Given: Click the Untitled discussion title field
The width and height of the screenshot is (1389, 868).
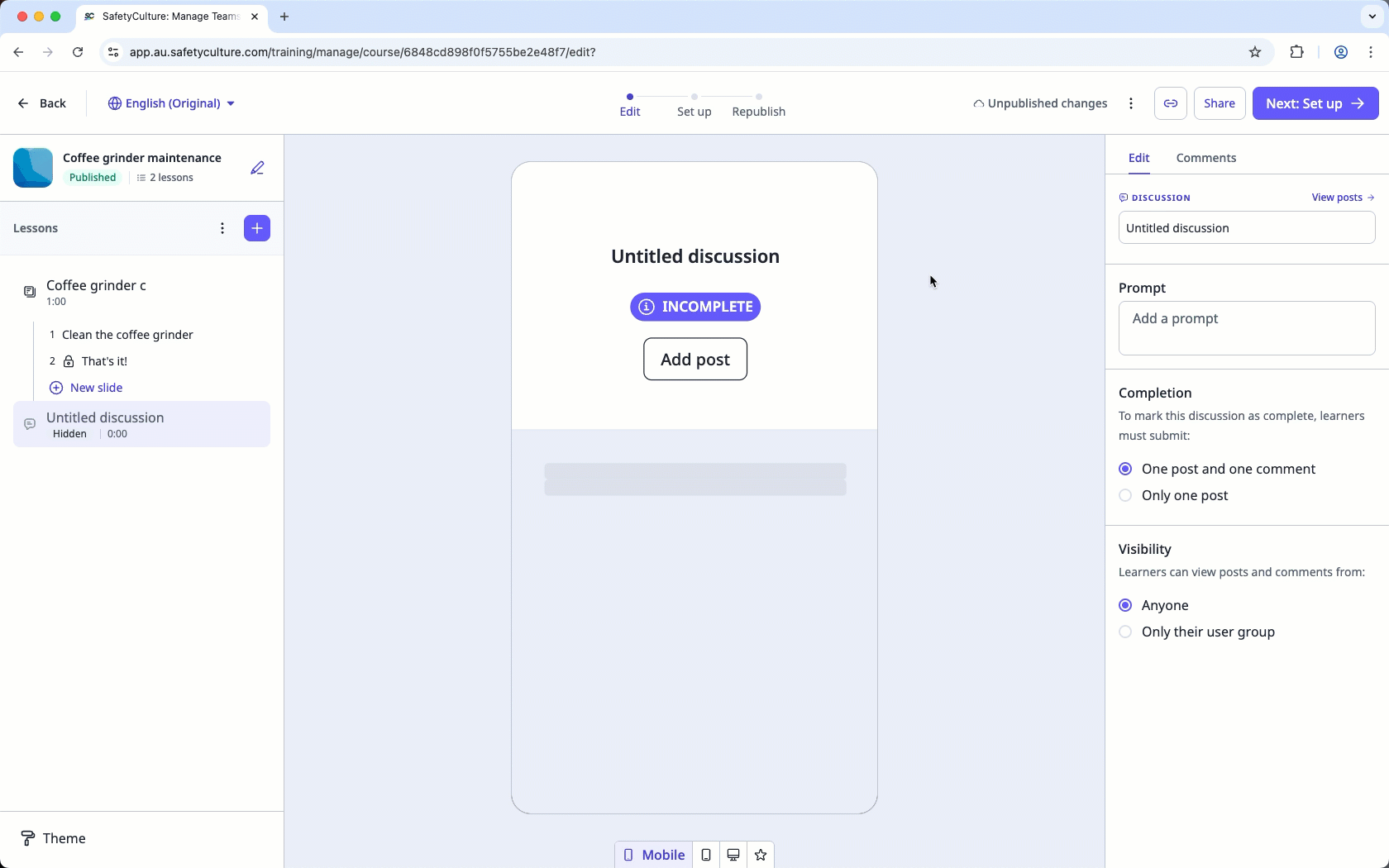Looking at the screenshot, I should (x=1247, y=228).
